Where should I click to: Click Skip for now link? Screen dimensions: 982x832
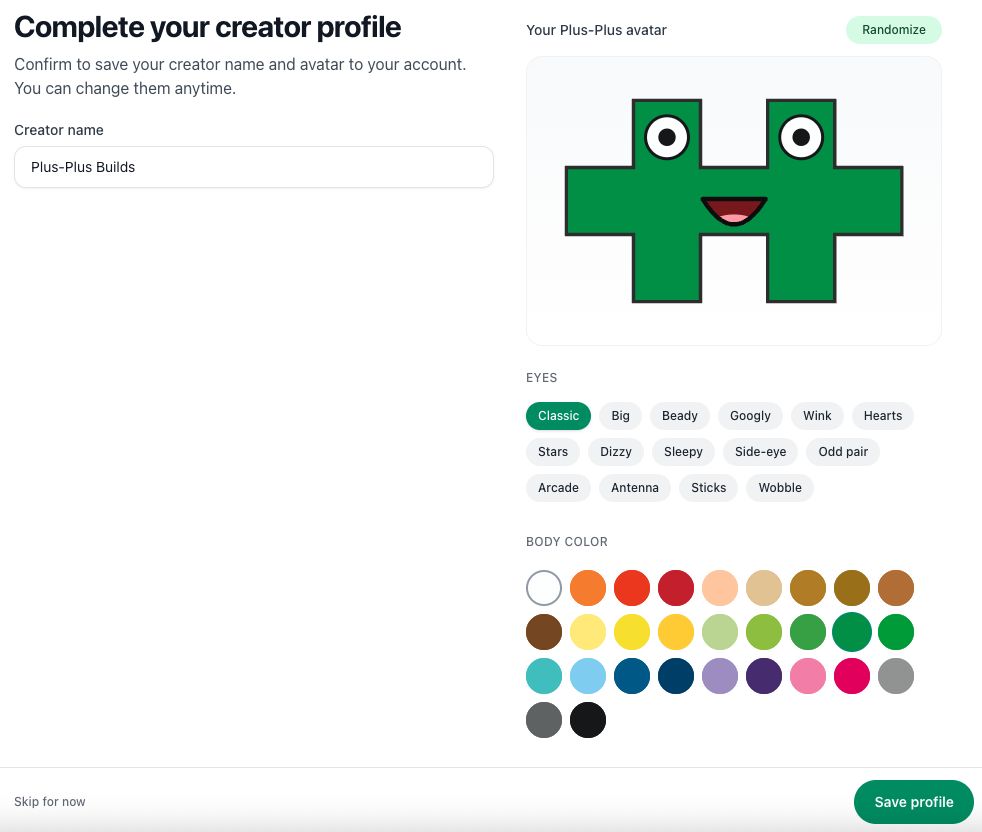pos(49,802)
